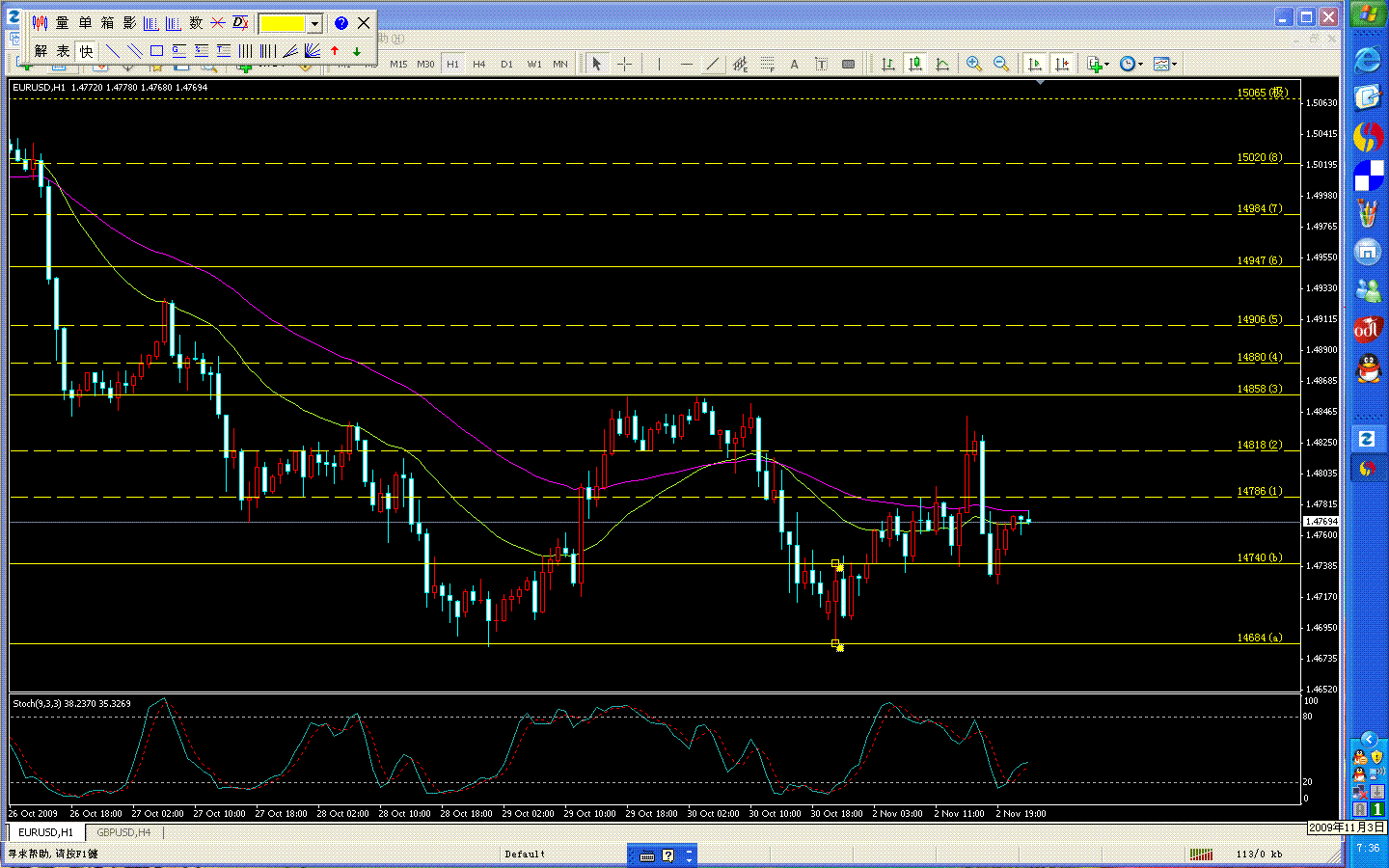The width and height of the screenshot is (1389, 868).
Task: Toggle chart auto scroll
Action: pyautogui.click(x=1035, y=64)
